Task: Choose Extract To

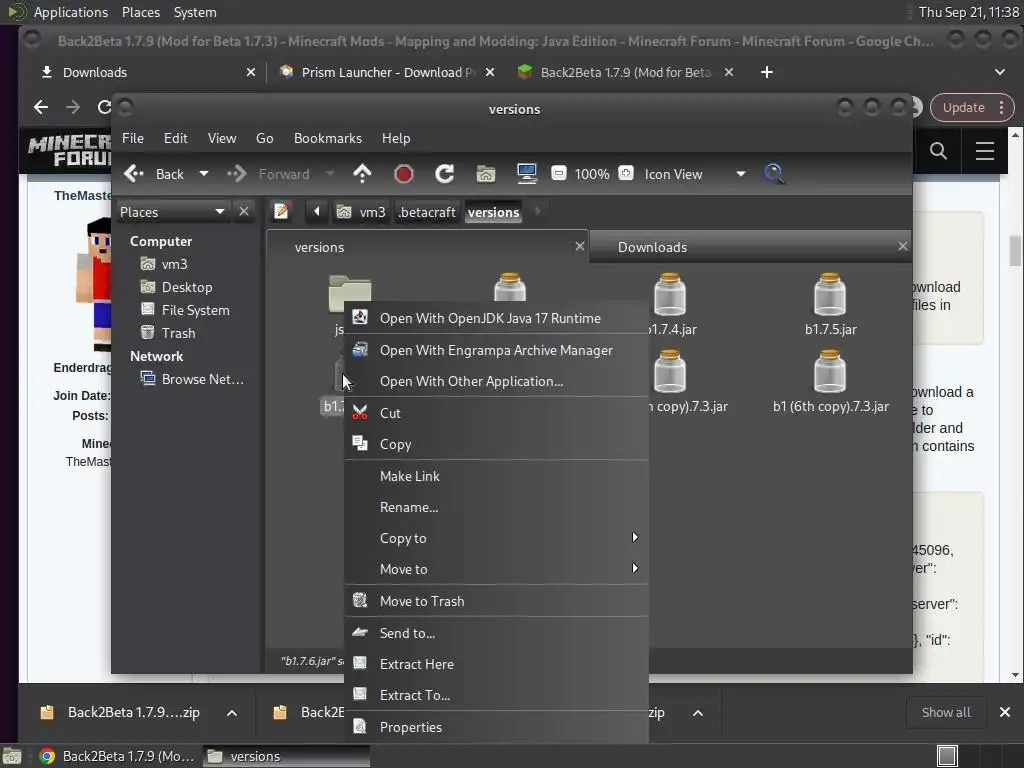Action: (496, 696)
